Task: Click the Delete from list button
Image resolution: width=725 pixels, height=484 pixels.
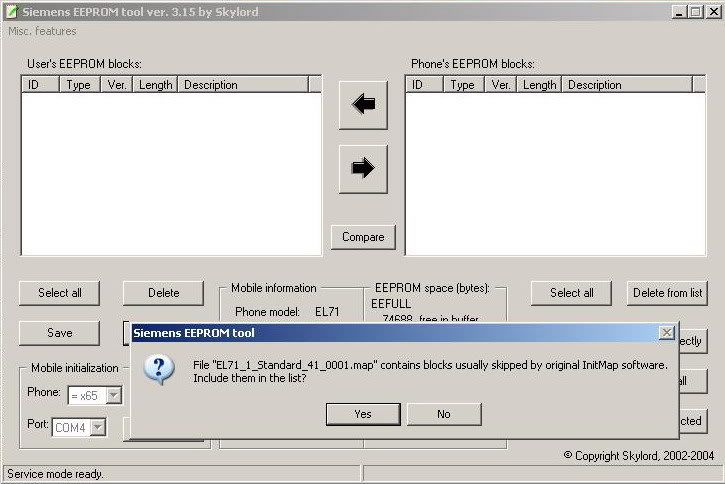Action: pyautogui.click(x=667, y=293)
